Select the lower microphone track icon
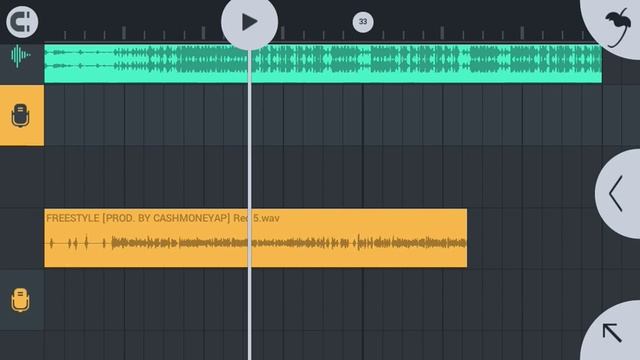 pos(20,300)
